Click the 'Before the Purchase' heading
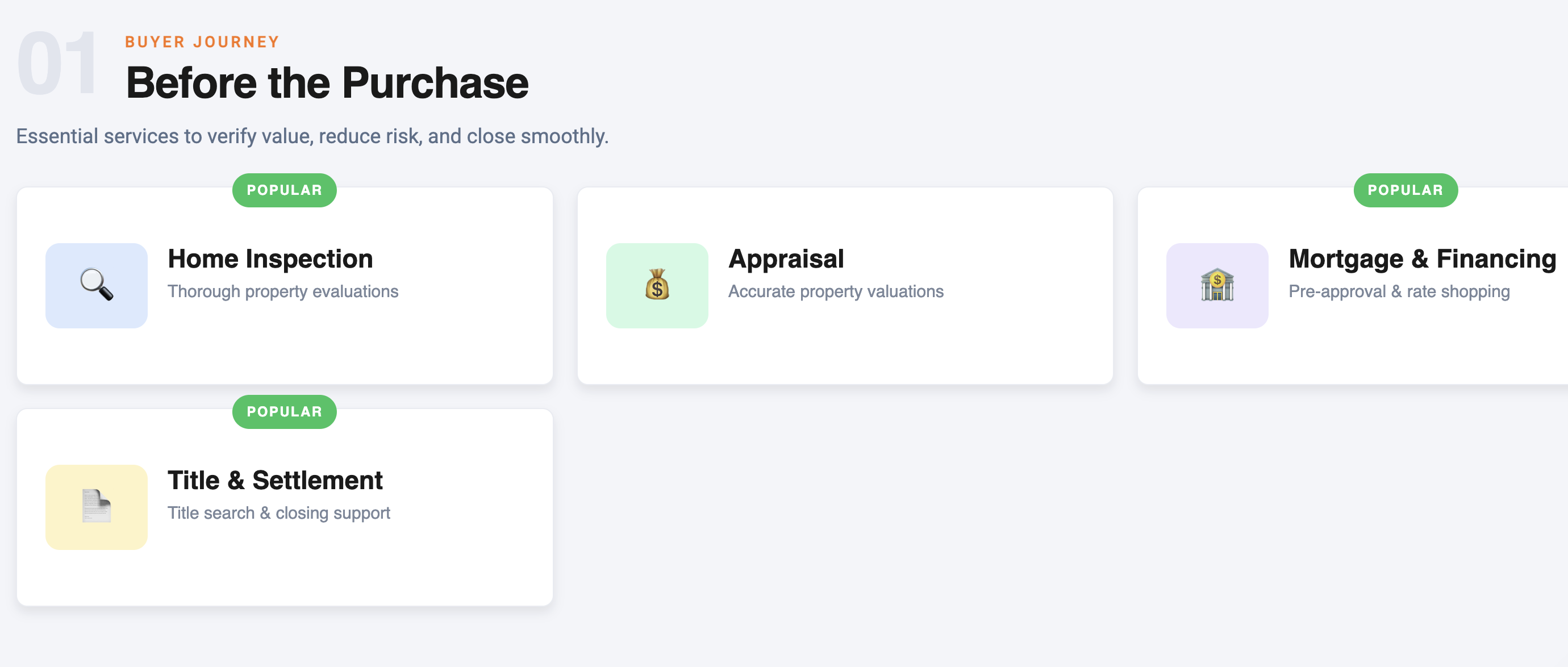Screen dimensions: 1568x667 (327, 82)
